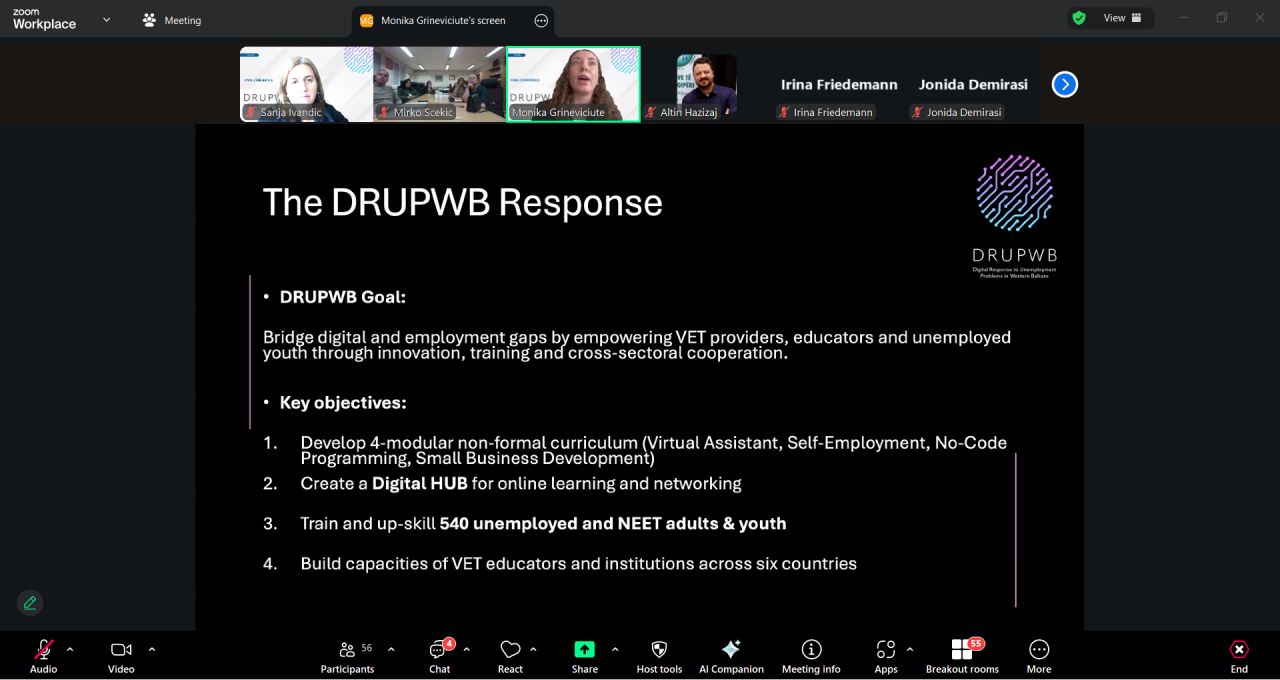Open the More options menu
Viewport: 1280px width, 680px height.
click(1039, 655)
